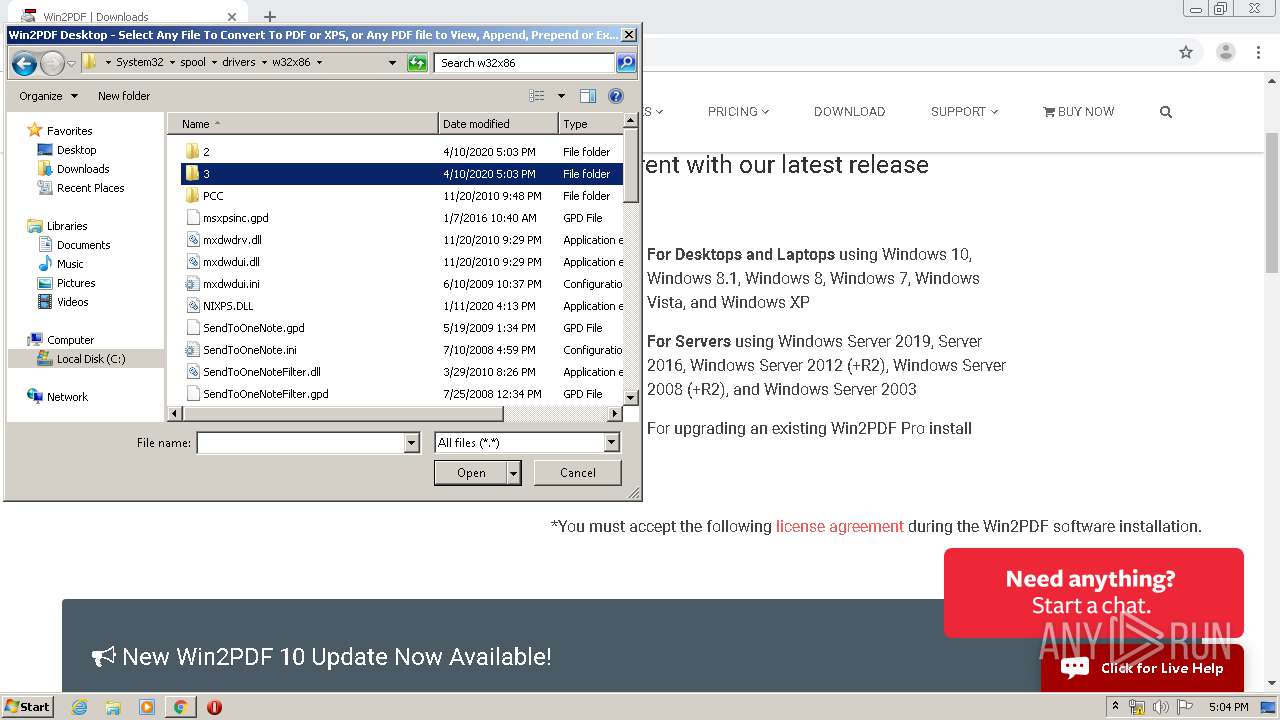Change view with the views icon
Viewport: 1280px width, 720px height.
[x=537, y=96]
